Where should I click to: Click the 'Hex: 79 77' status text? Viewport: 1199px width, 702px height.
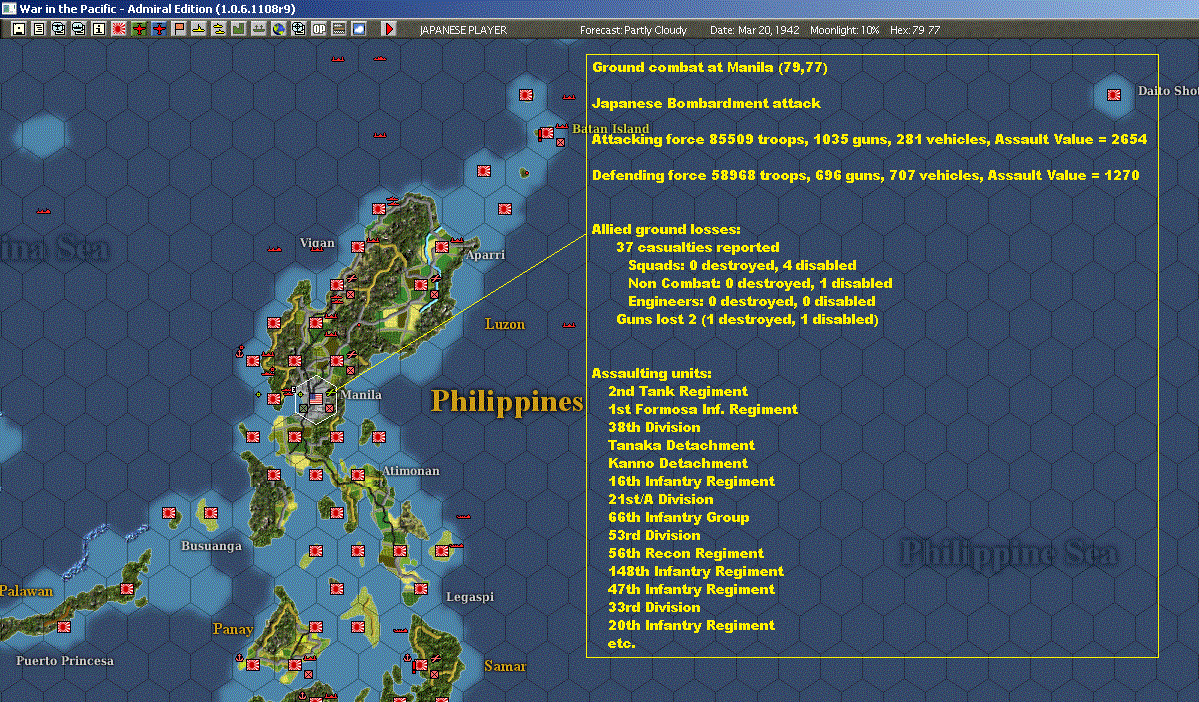click(915, 30)
